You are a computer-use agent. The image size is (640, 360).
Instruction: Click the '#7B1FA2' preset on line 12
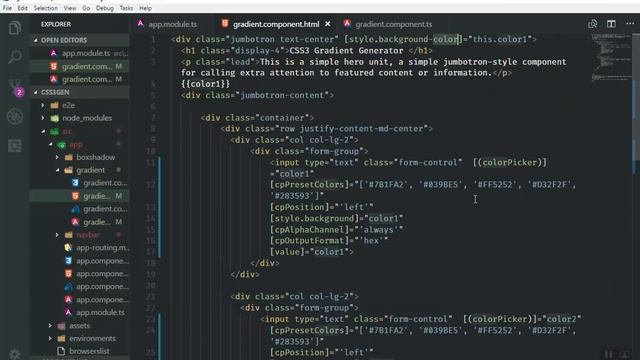[386, 185]
